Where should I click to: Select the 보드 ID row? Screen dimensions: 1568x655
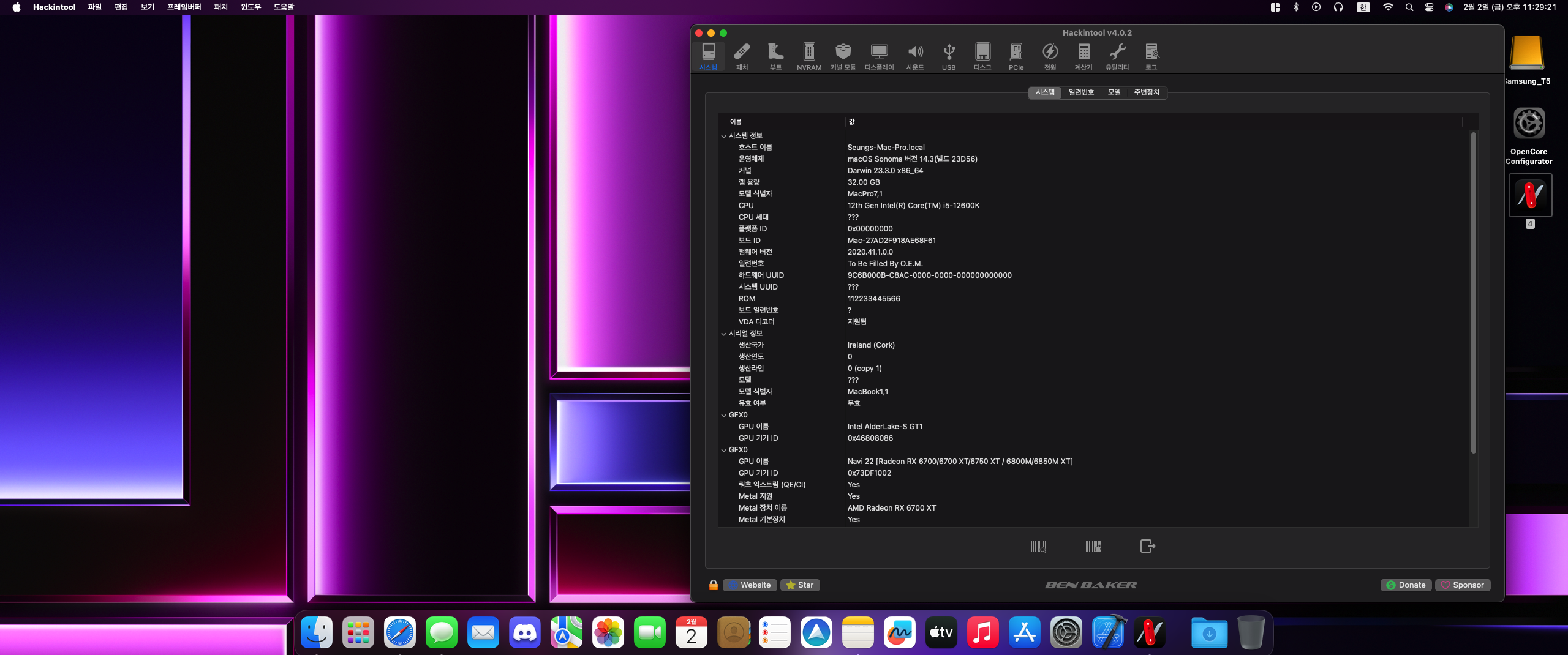coord(1093,241)
